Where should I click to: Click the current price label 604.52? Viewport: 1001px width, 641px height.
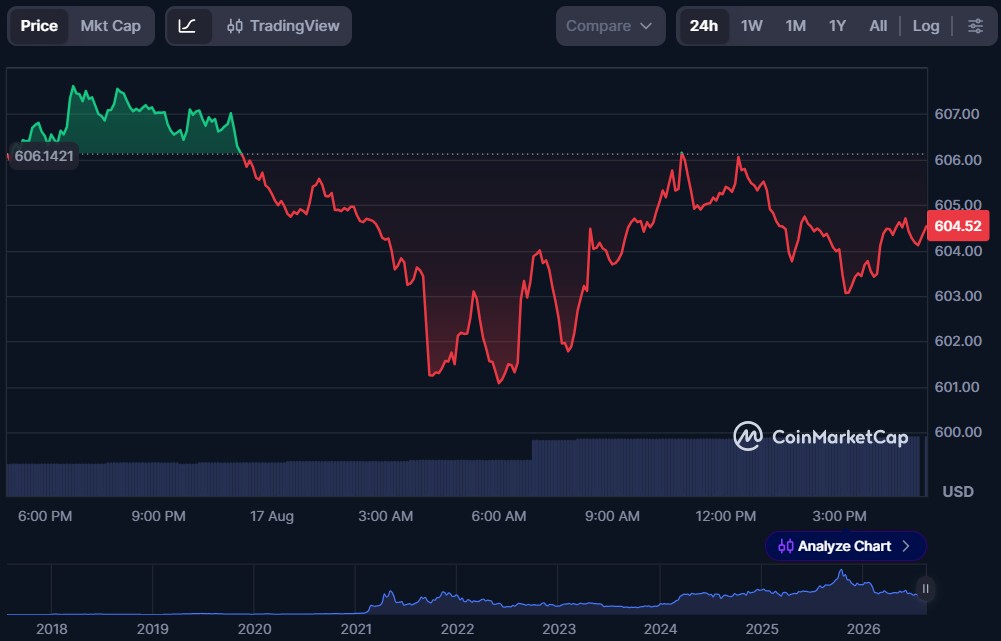tap(958, 226)
